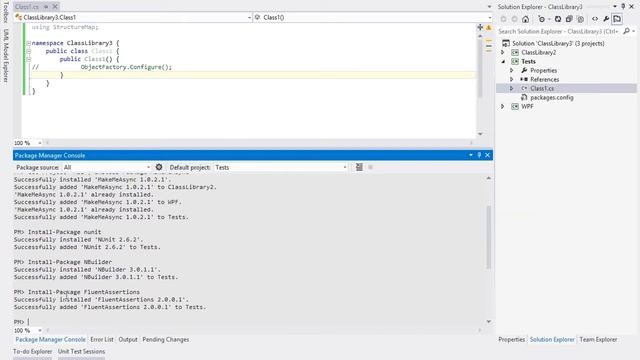Image resolution: width=640 pixels, height=360 pixels.
Task: Expand the Class1.cs file node
Action: 511,88
